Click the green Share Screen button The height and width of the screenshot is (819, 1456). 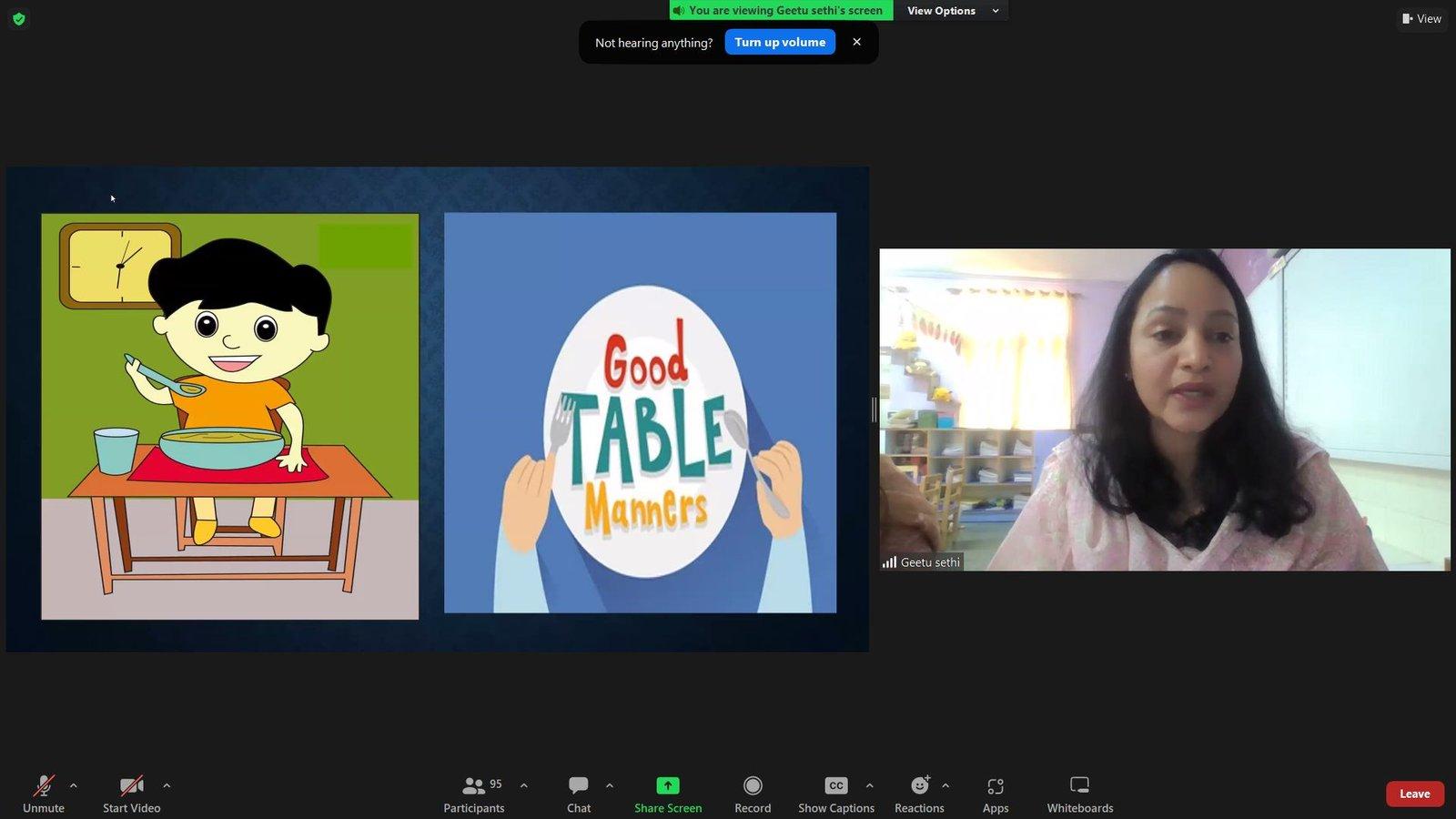click(x=668, y=794)
